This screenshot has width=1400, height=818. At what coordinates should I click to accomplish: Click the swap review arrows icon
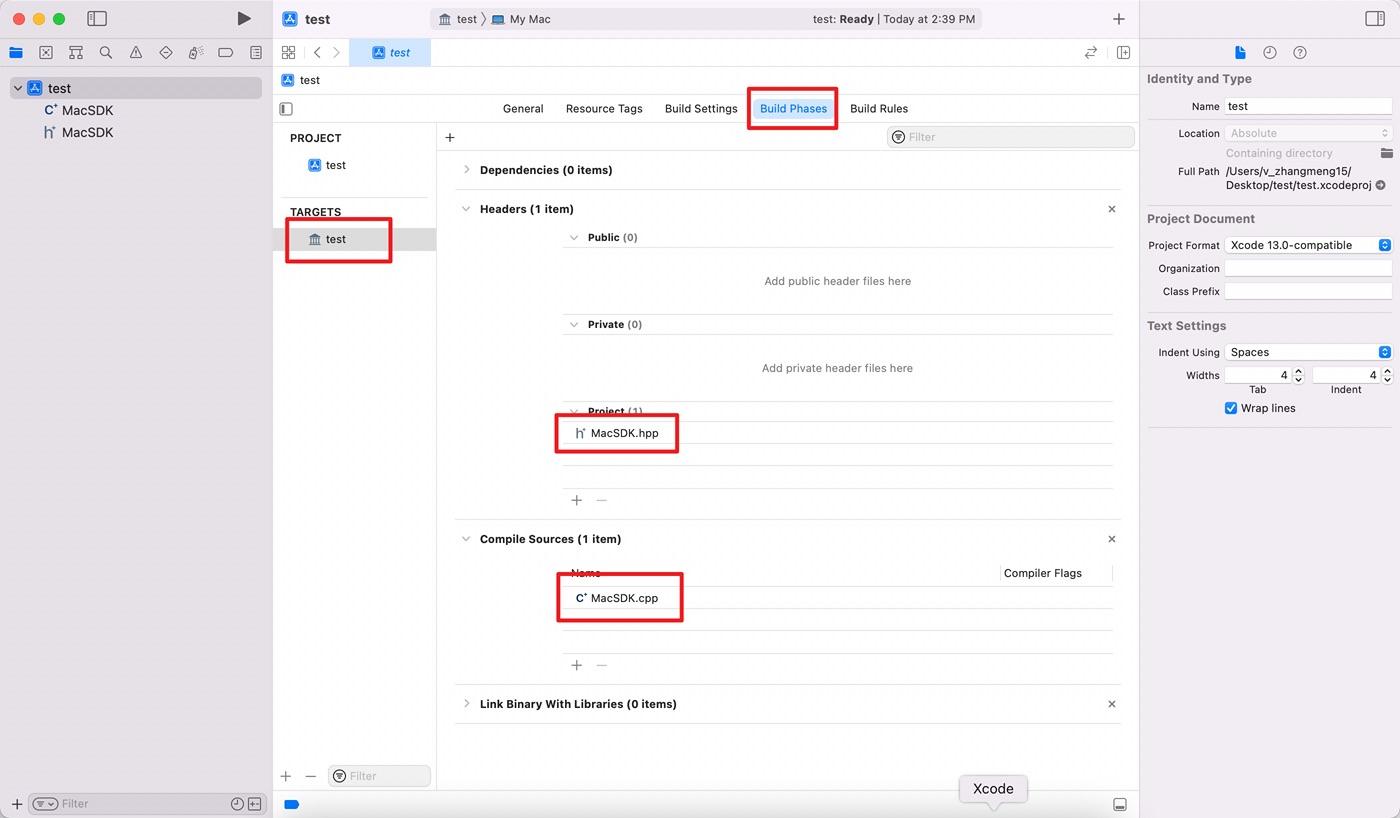point(1091,53)
